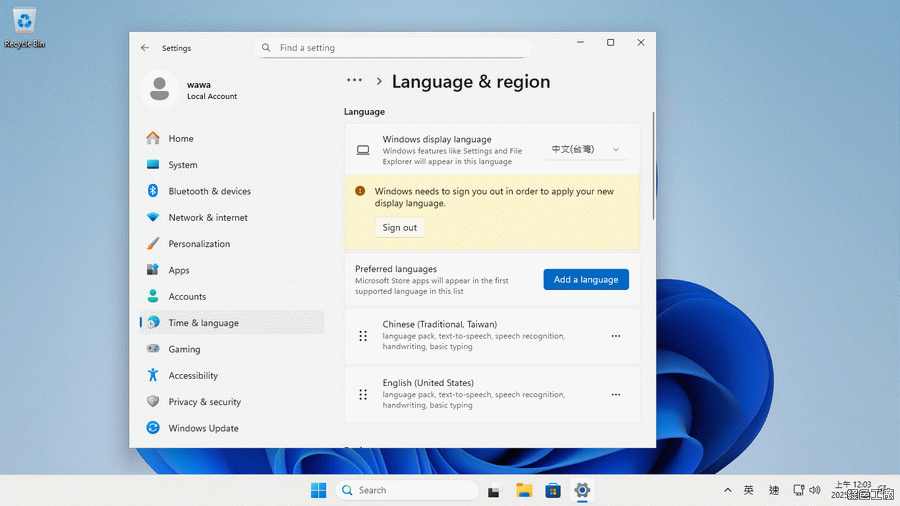Open more options for Chinese (Traditional, Taiwan)
900x506 pixels.
point(616,337)
